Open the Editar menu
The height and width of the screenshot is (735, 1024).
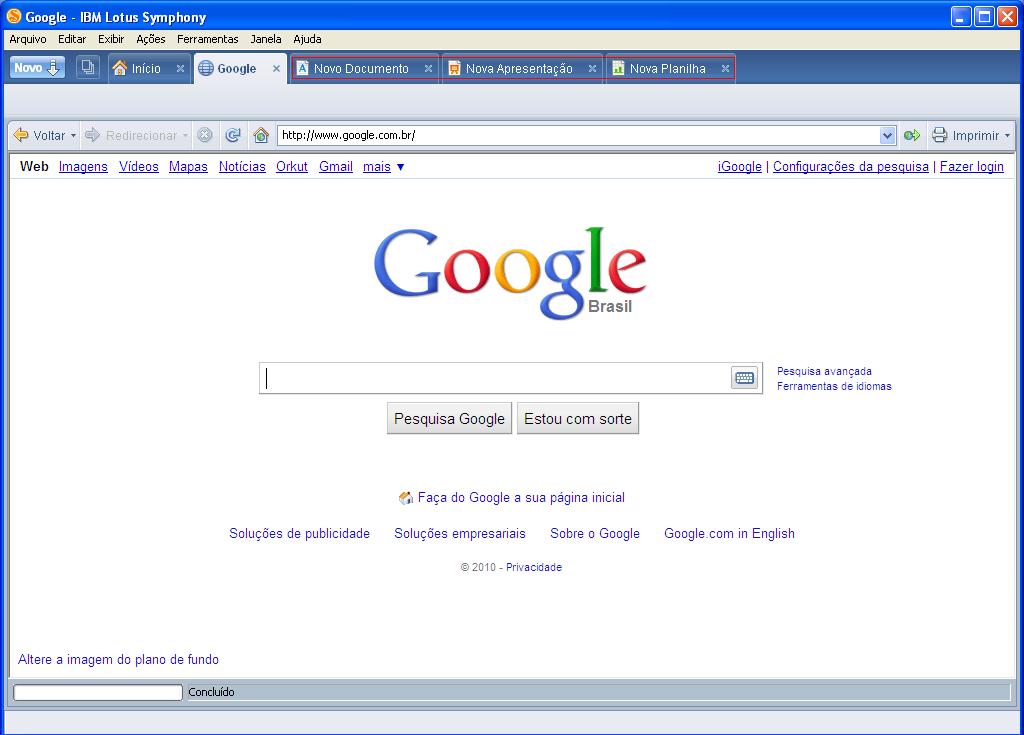[72, 39]
